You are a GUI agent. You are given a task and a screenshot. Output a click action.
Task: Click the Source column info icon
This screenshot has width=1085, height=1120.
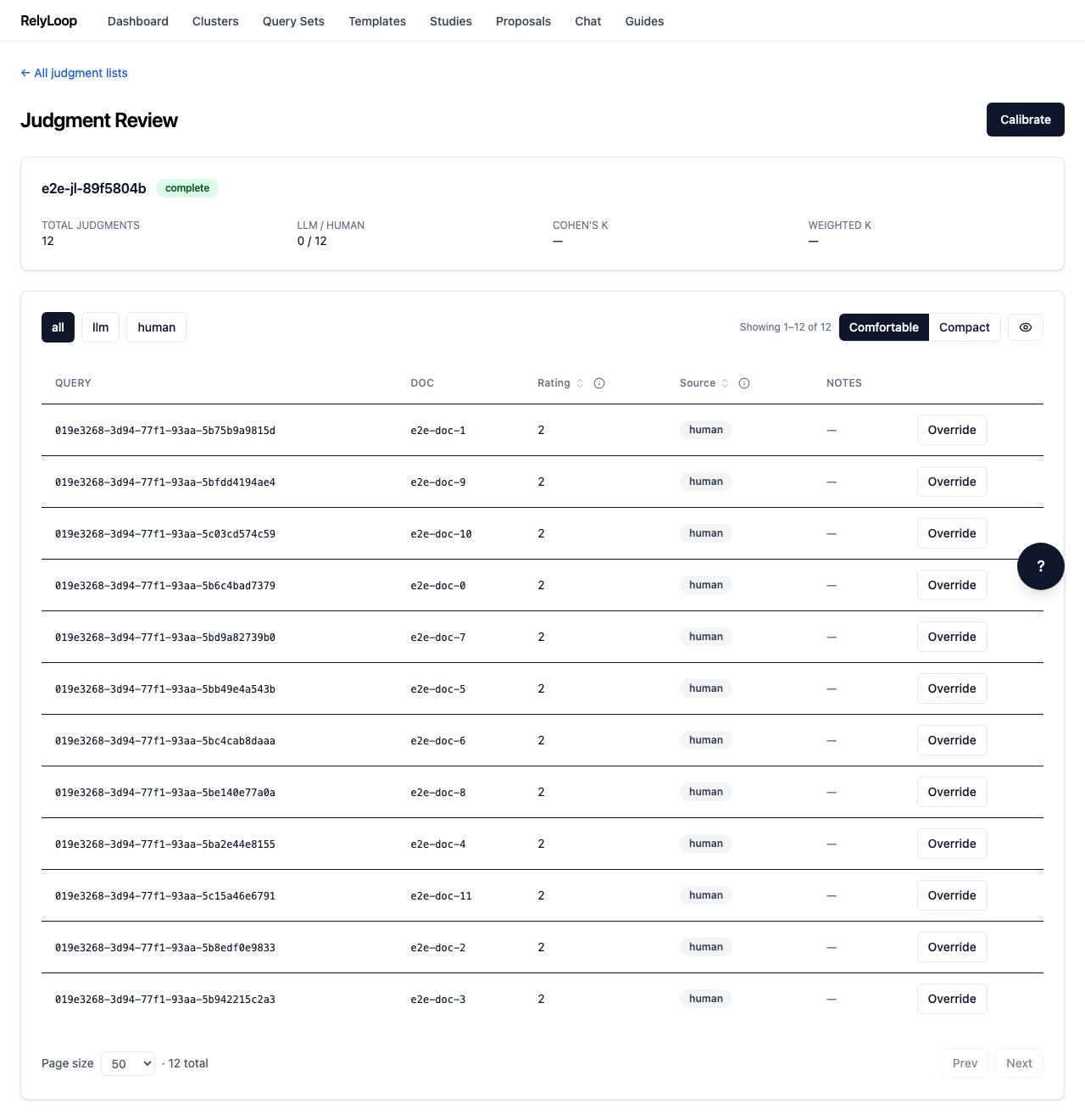click(744, 383)
